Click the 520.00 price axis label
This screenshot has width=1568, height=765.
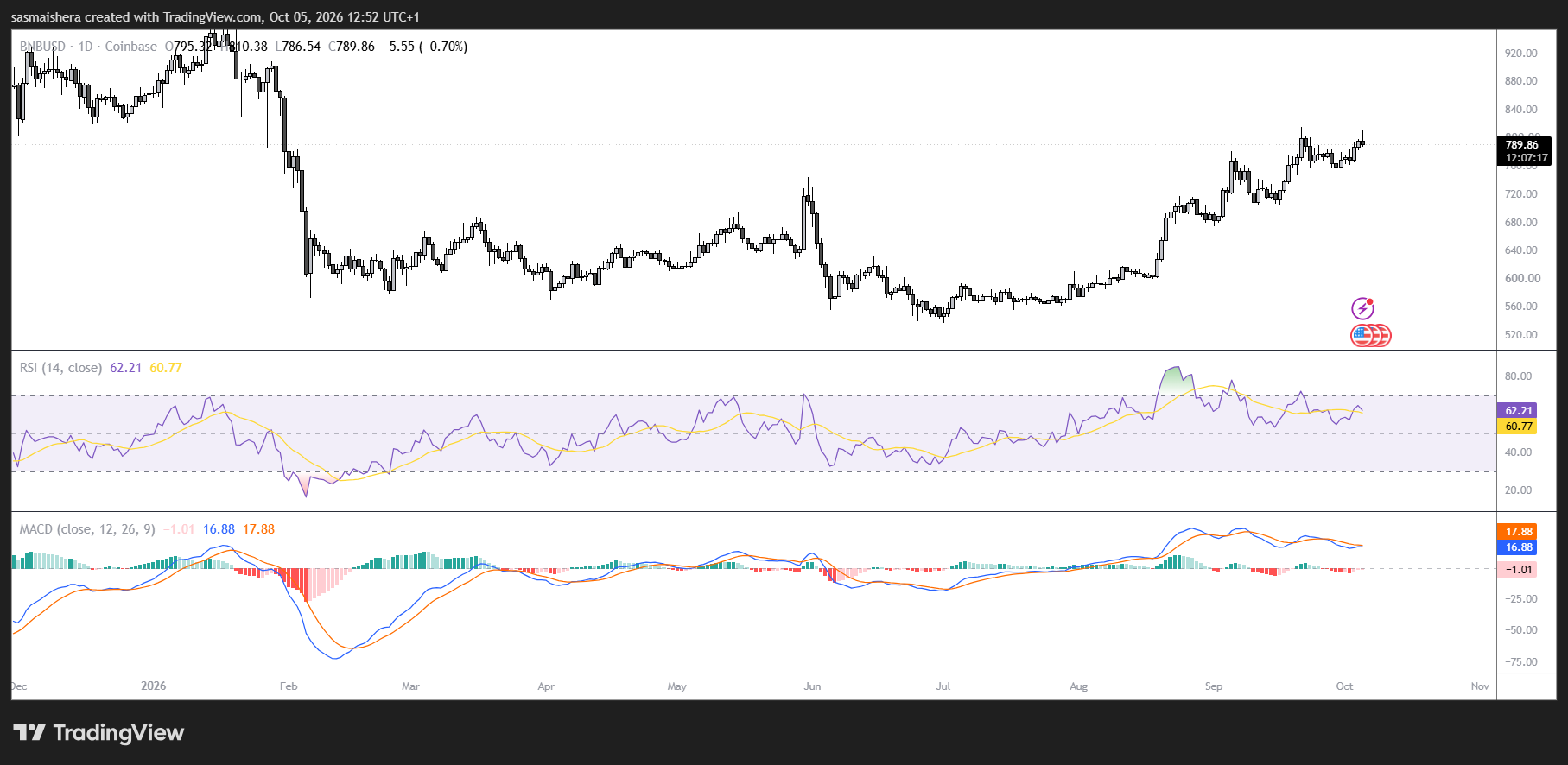(x=1521, y=335)
